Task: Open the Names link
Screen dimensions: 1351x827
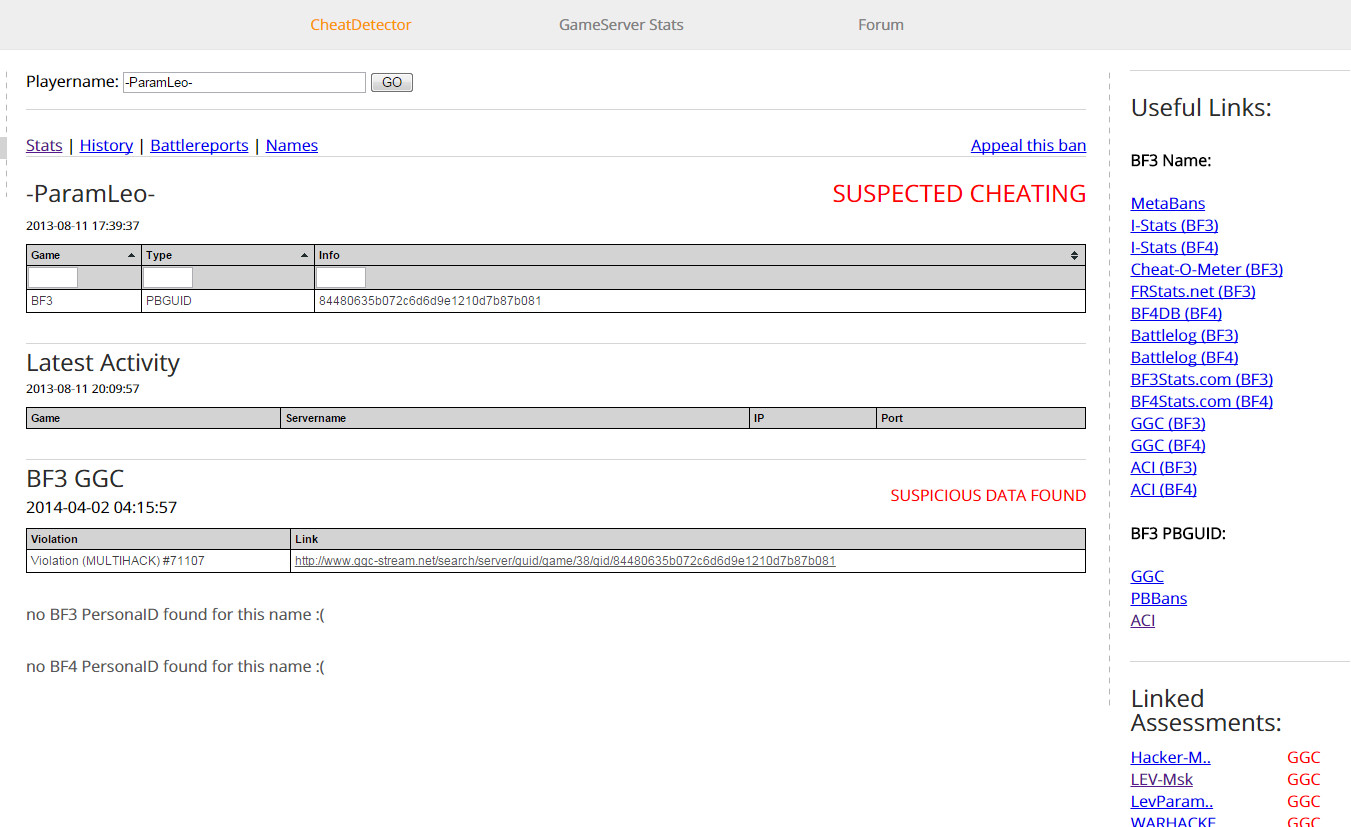Action: (x=291, y=145)
